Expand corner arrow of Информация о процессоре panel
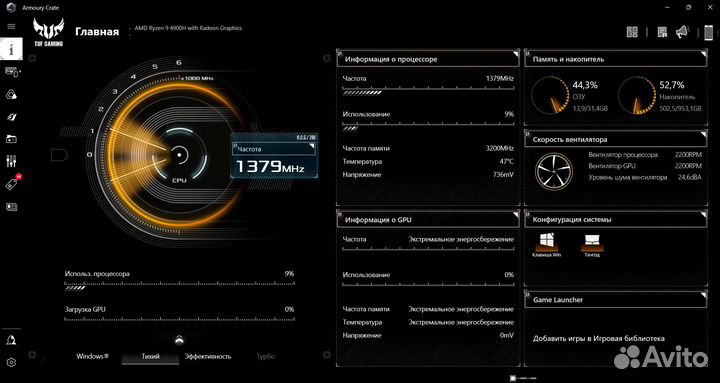Screen dimensions: 720x383 (x=516, y=55)
